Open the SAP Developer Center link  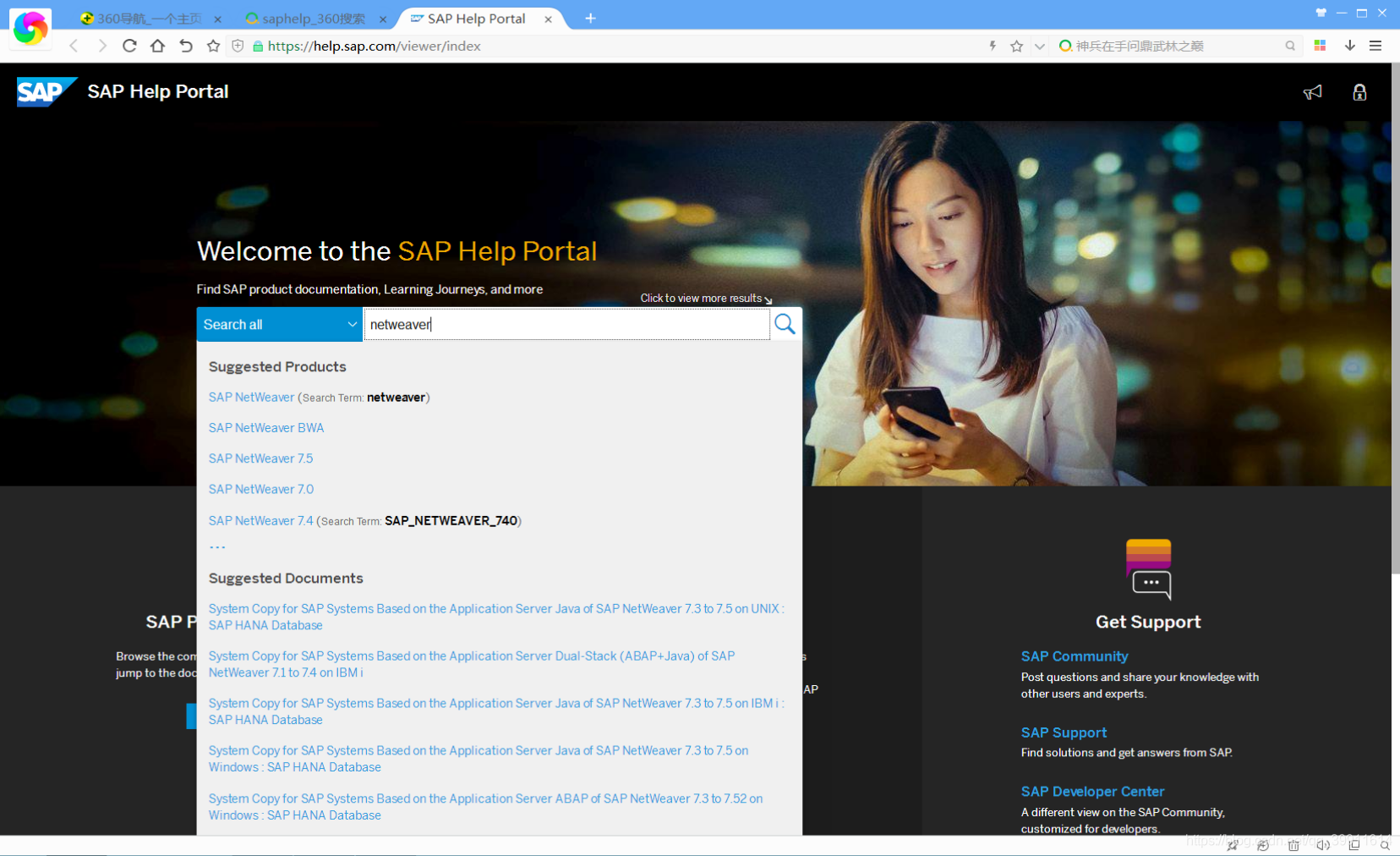pyautogui.click(x=1092, y=792)
